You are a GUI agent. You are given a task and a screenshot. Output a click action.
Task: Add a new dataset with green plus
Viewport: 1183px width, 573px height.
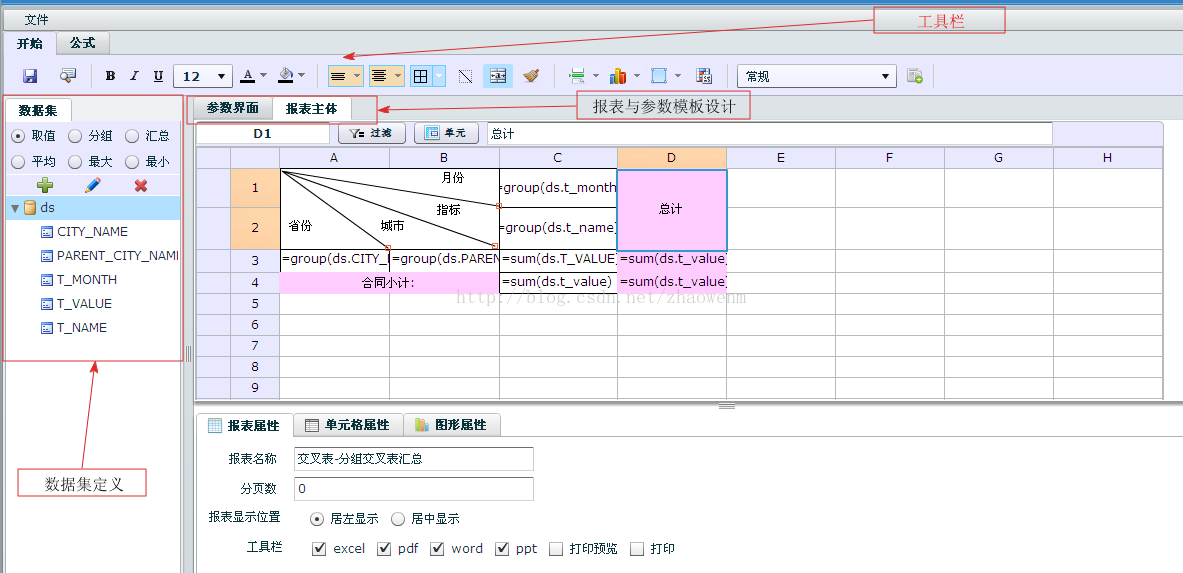(x=45, y=185)
